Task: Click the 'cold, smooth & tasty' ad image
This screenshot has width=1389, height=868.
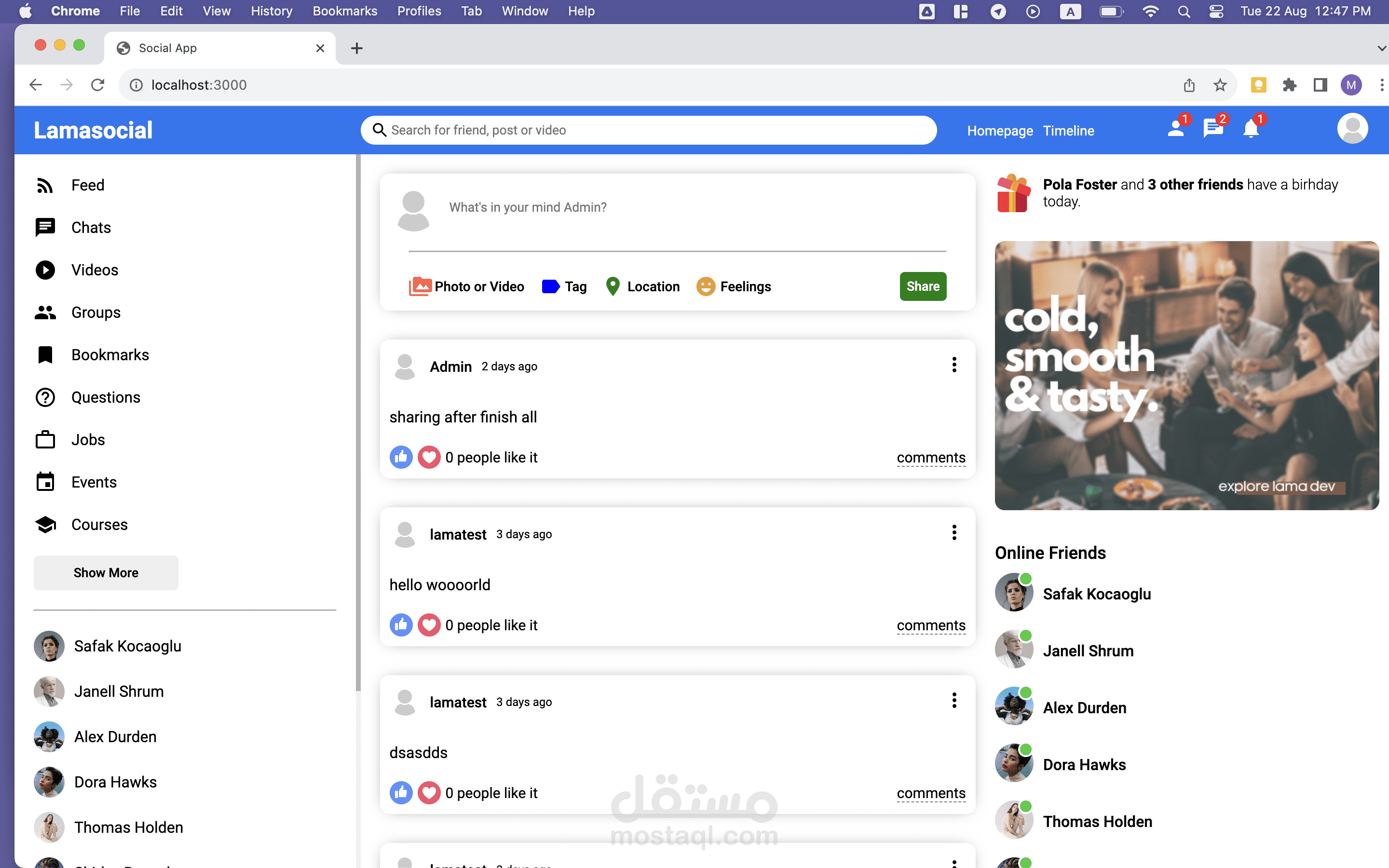Action: 1186,376
